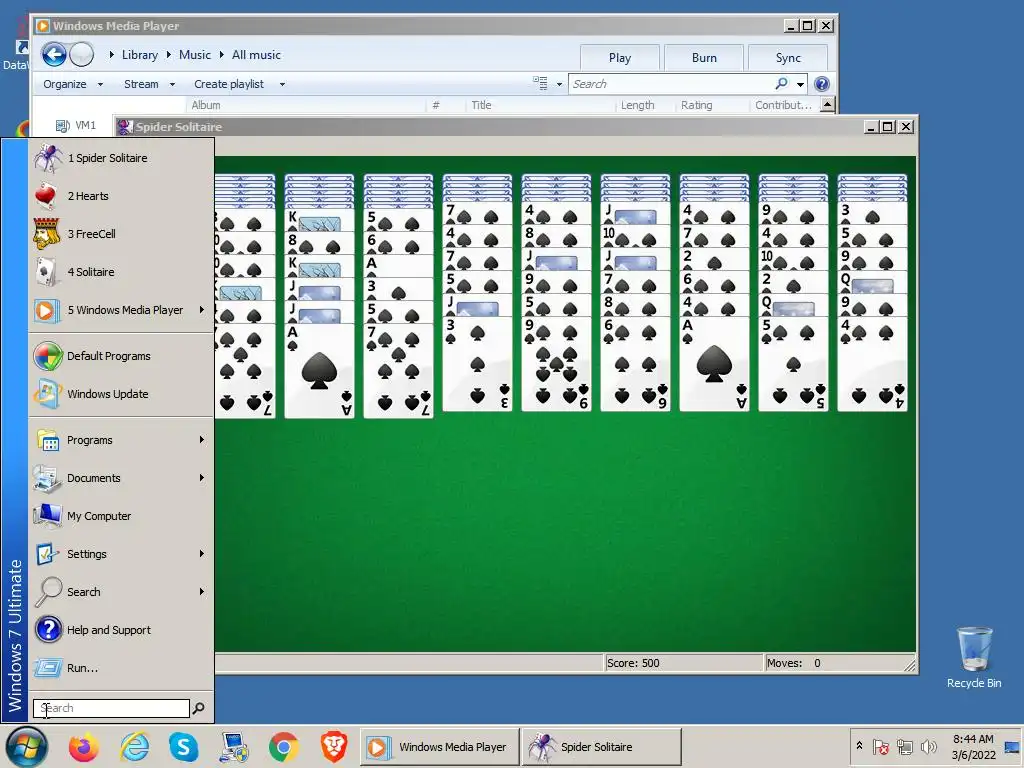
Task: Click the Search magnifying glass icon in menu
Action: tap(48, 592)
